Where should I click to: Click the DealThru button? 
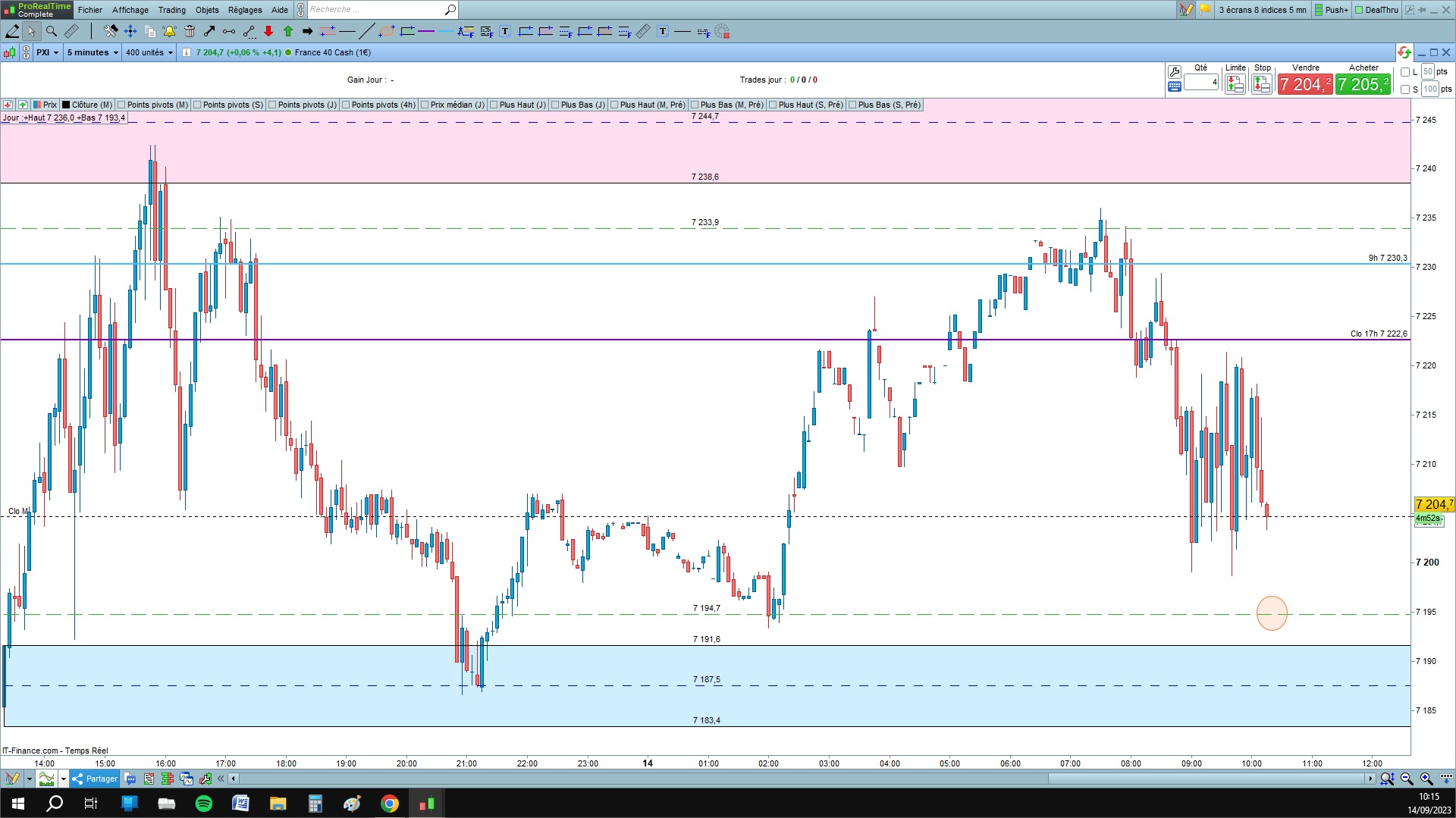coord(1376,10)
